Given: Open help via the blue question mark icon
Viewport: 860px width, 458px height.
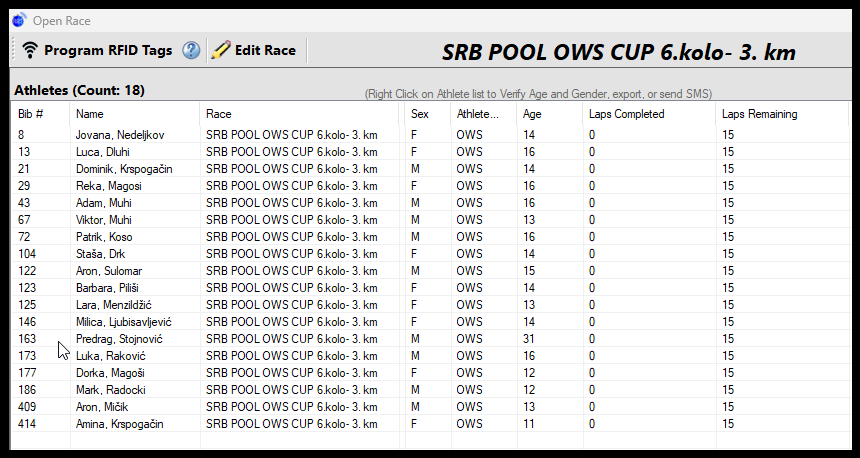Looking at the screenshot, I should coord(191,50).
